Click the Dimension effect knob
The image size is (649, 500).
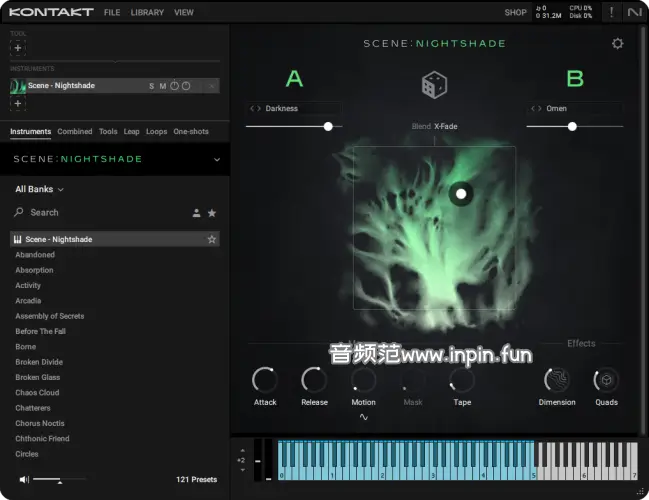[x=557, y=380]
